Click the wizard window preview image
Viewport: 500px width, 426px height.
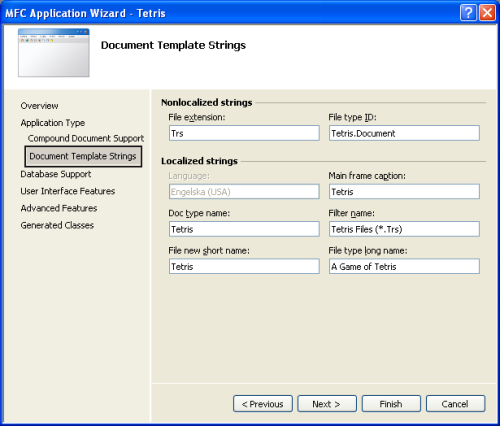click(54, 53)
